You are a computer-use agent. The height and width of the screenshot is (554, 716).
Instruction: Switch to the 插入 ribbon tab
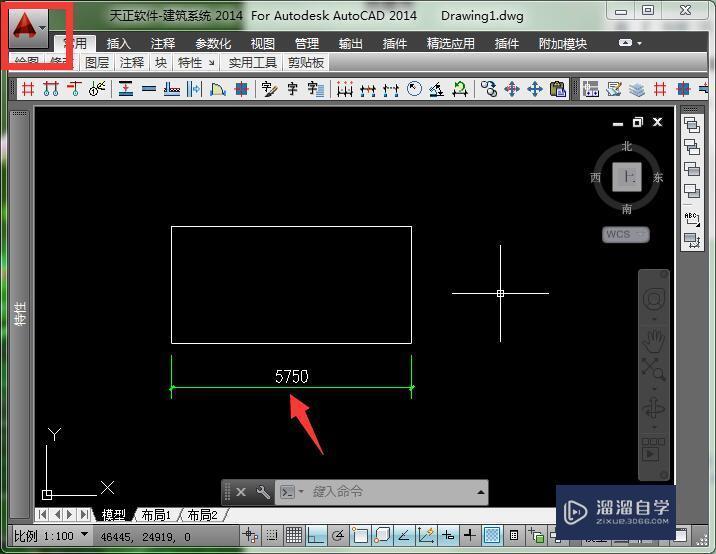(119, 43)
